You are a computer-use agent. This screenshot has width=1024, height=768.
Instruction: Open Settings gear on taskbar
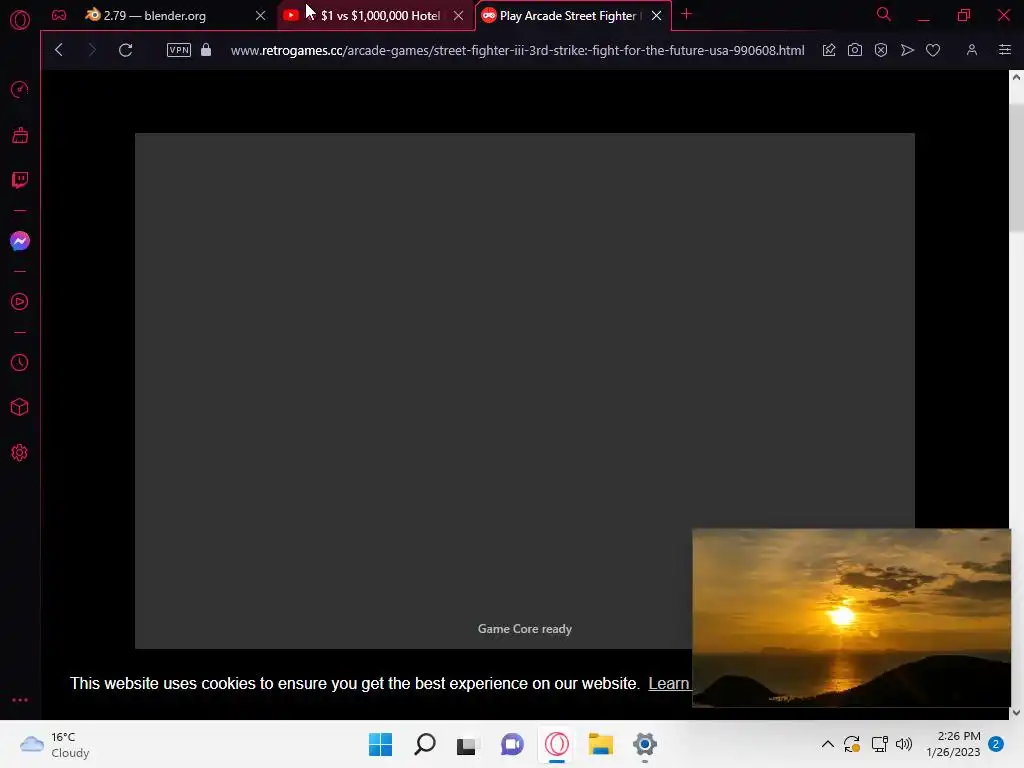645,744
